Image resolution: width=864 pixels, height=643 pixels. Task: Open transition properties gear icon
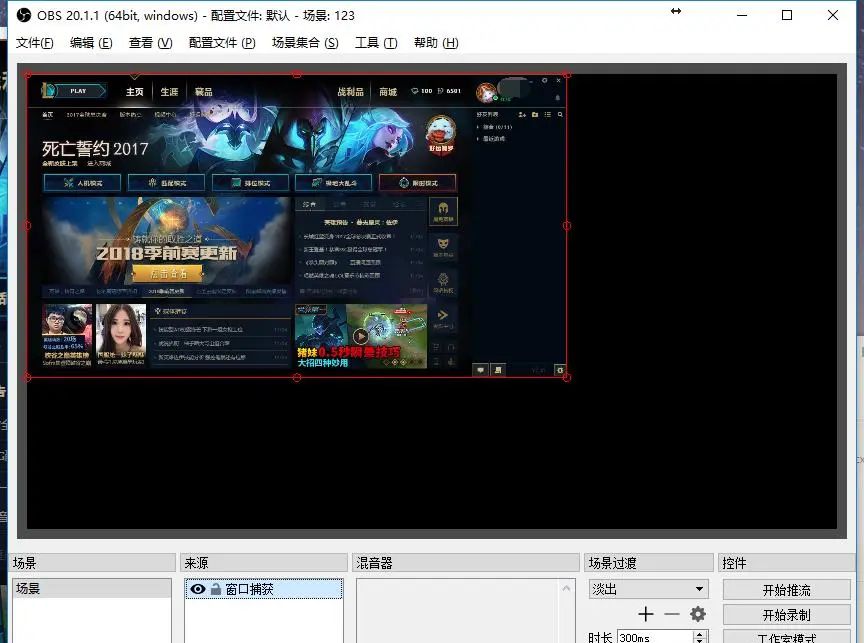pos(698,614)
